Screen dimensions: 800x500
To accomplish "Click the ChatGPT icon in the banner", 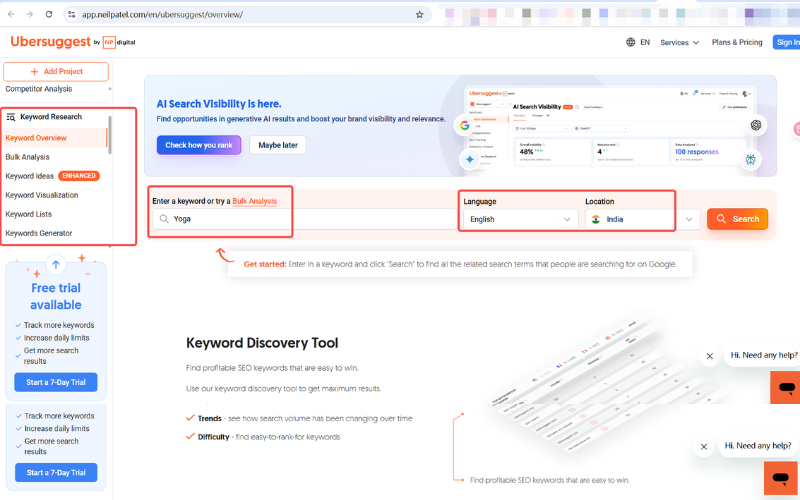I will pyautogui.click(x=756, y=125).
